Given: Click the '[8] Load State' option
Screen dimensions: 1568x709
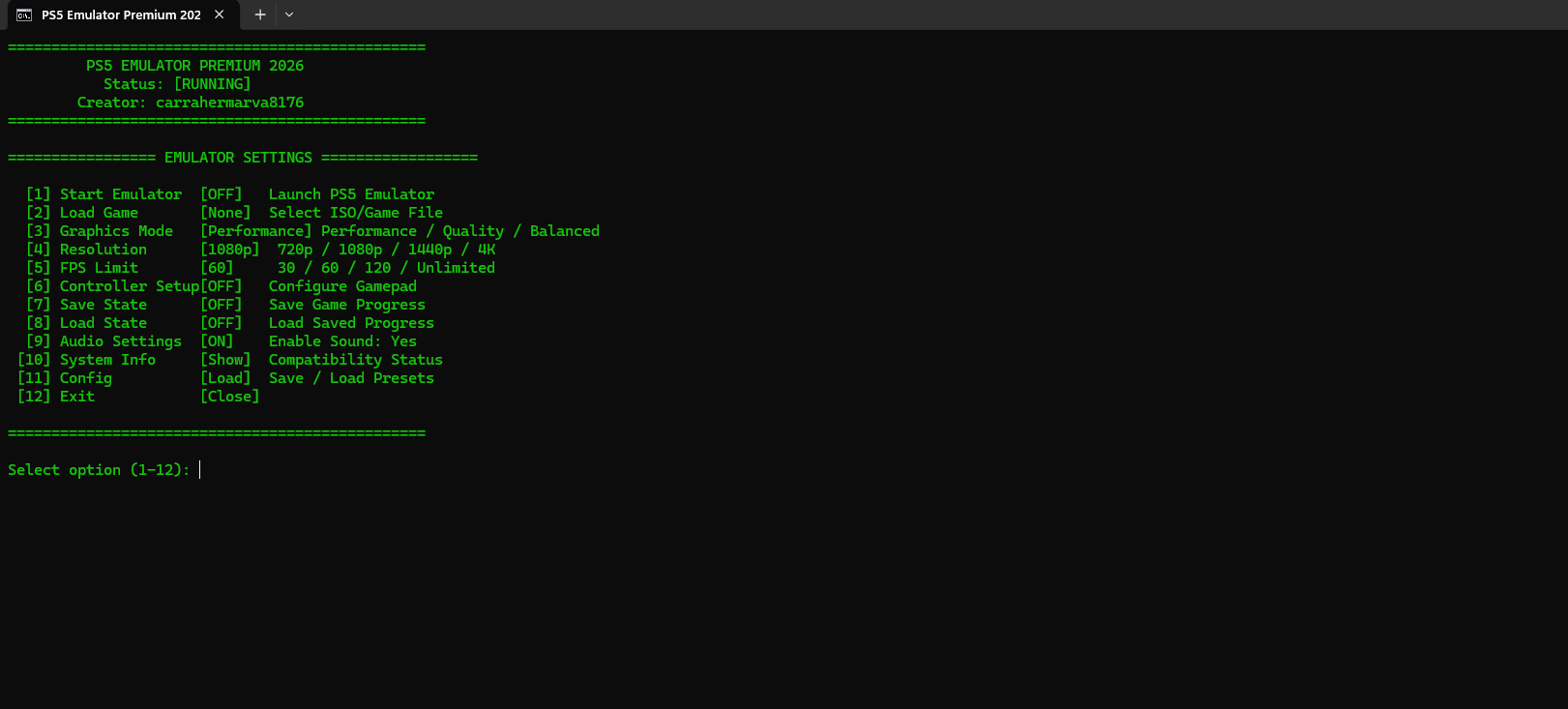Looking at the screenshot, I should click(86, 323).
